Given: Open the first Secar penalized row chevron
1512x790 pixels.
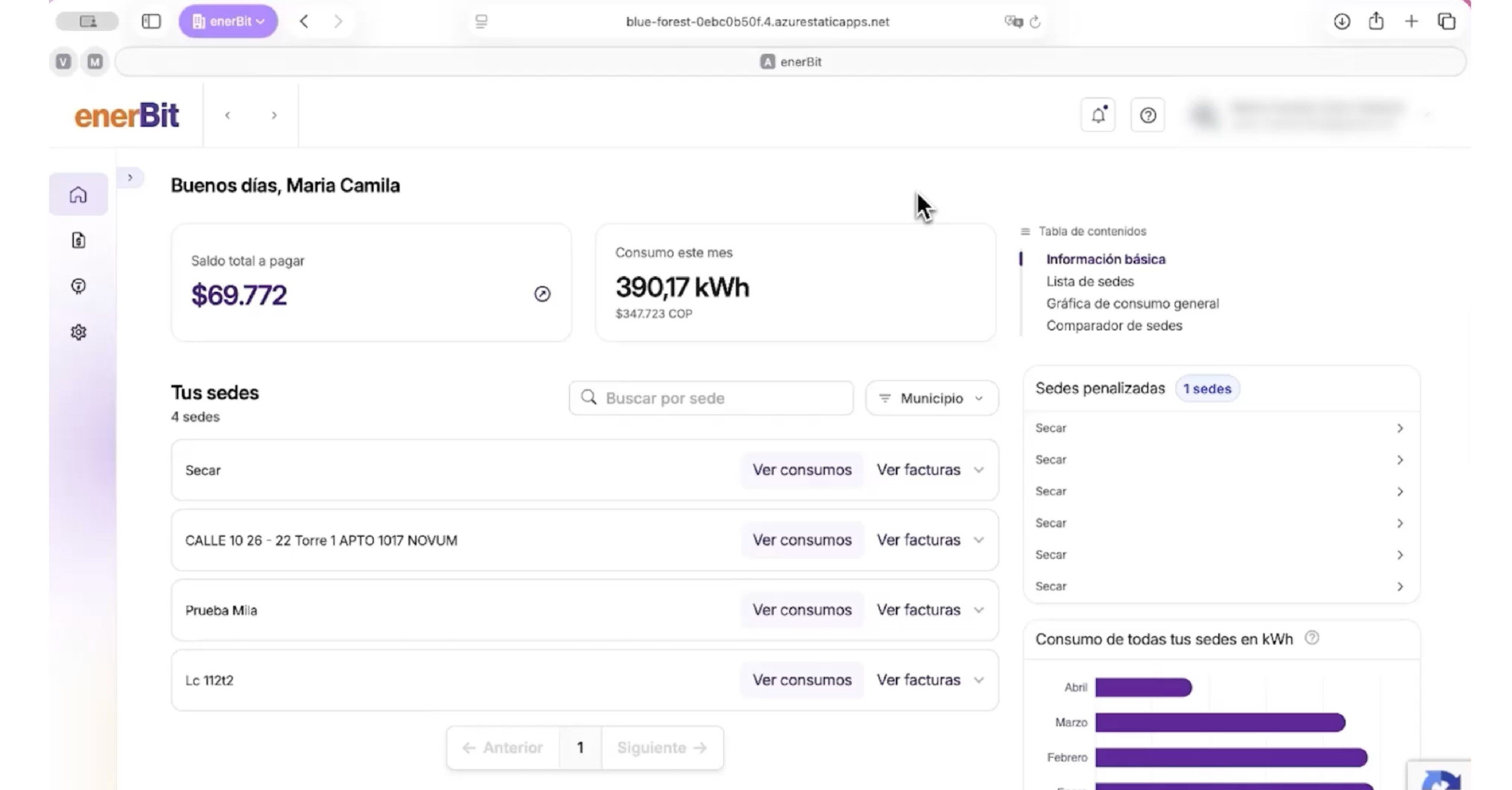Looking at the screenshot, I should (1400, 428).
